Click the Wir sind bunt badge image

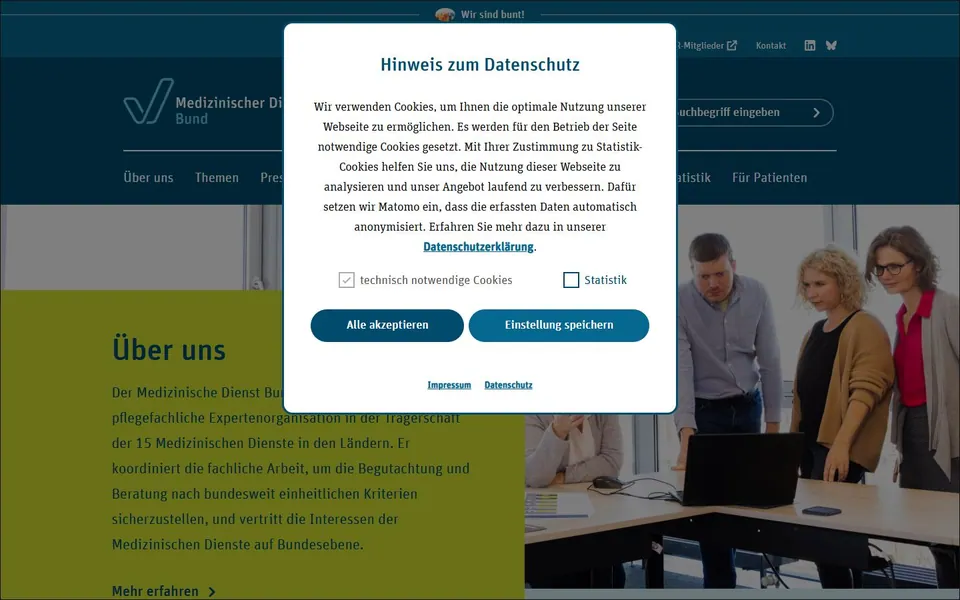pos(445,14)
